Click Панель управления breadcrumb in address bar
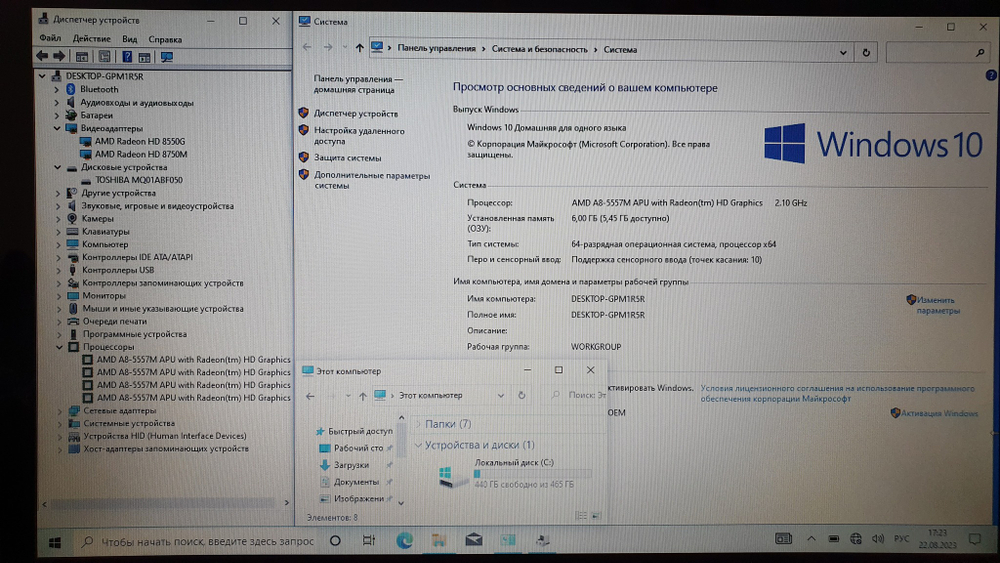 pyautogui.click(x=436, y=48)
